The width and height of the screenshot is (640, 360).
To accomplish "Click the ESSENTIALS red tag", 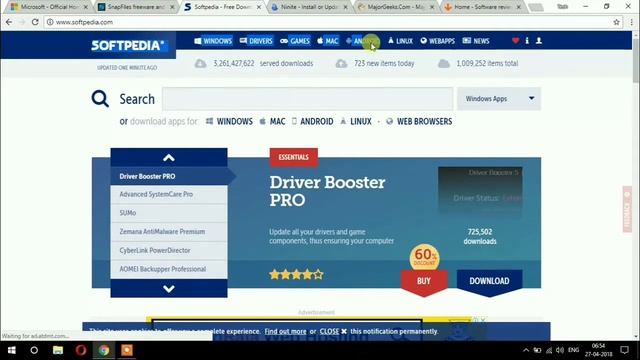I will [293, 157].
